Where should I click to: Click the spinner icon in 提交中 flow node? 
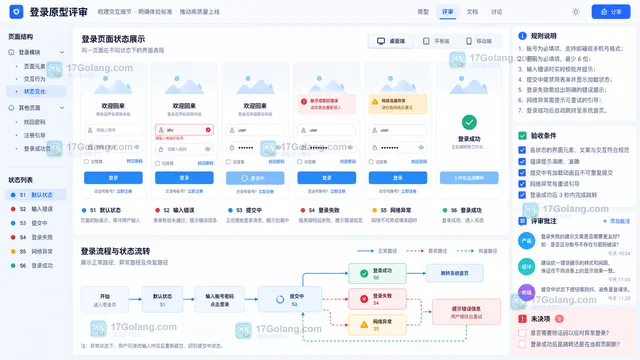pyautogui.click(x=280, y=299)
